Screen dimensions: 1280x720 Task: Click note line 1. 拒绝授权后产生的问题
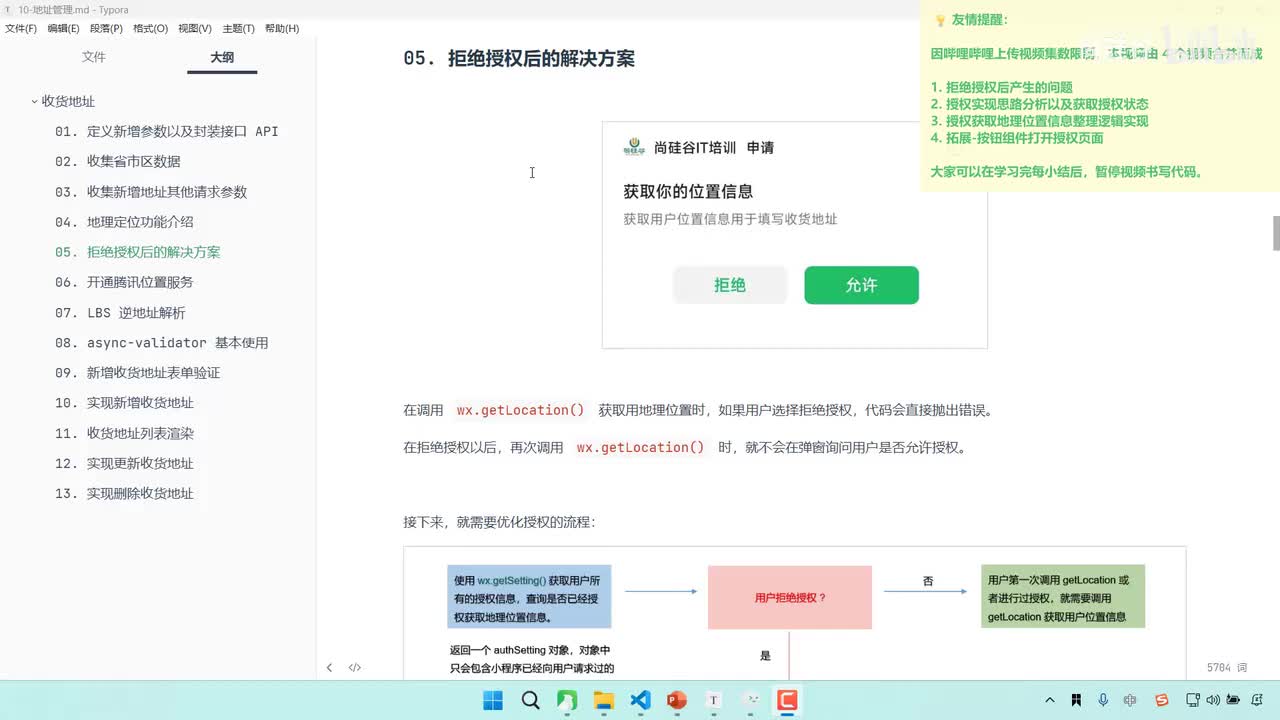point(1001,87)
